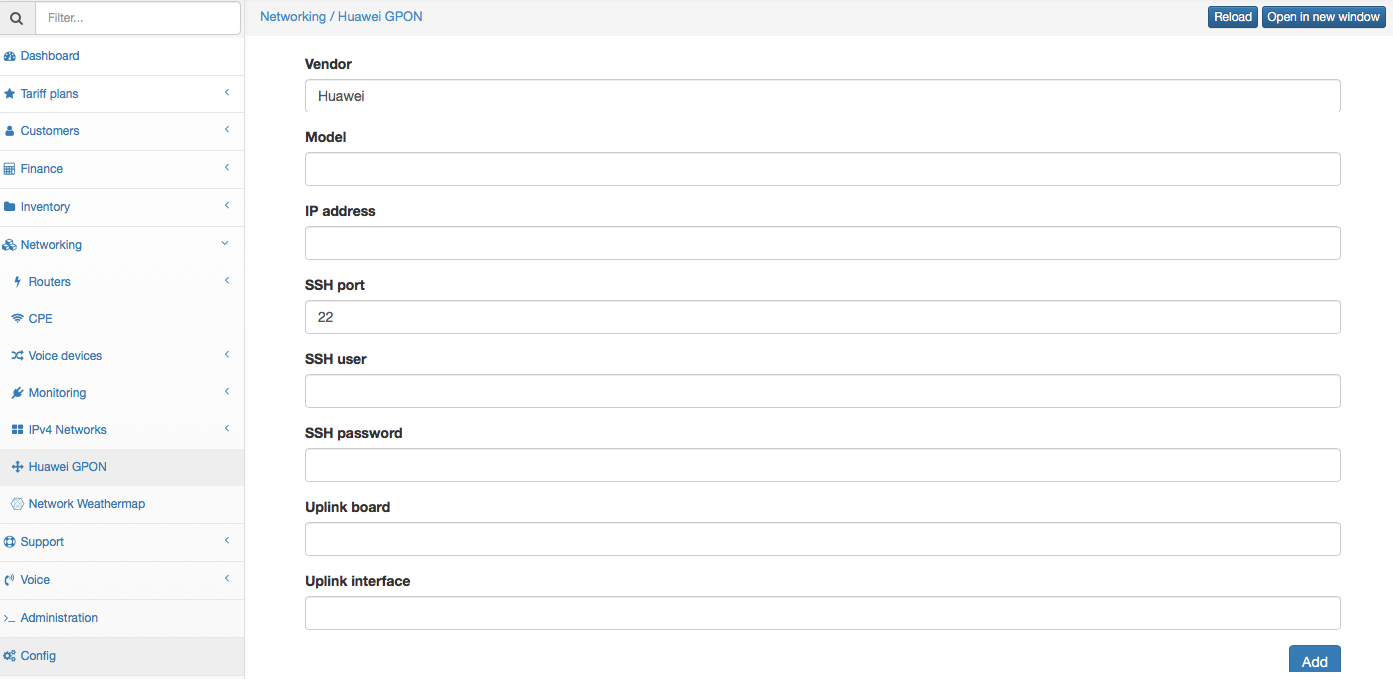Viewport: 1393px width, 679px height.
Task: Click the Reload button
Action: pyautogui.click(x=1233, y=17)
